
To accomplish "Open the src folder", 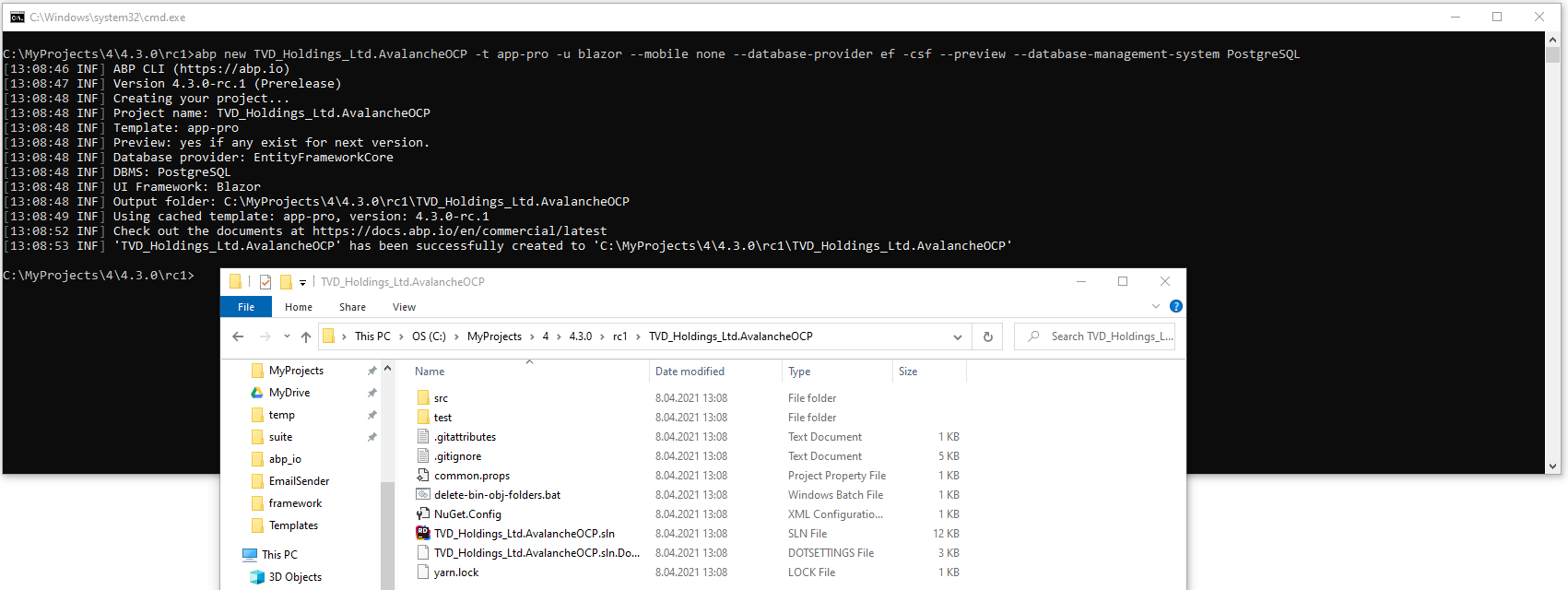I will pyautogui.click(x=441, y=398).
